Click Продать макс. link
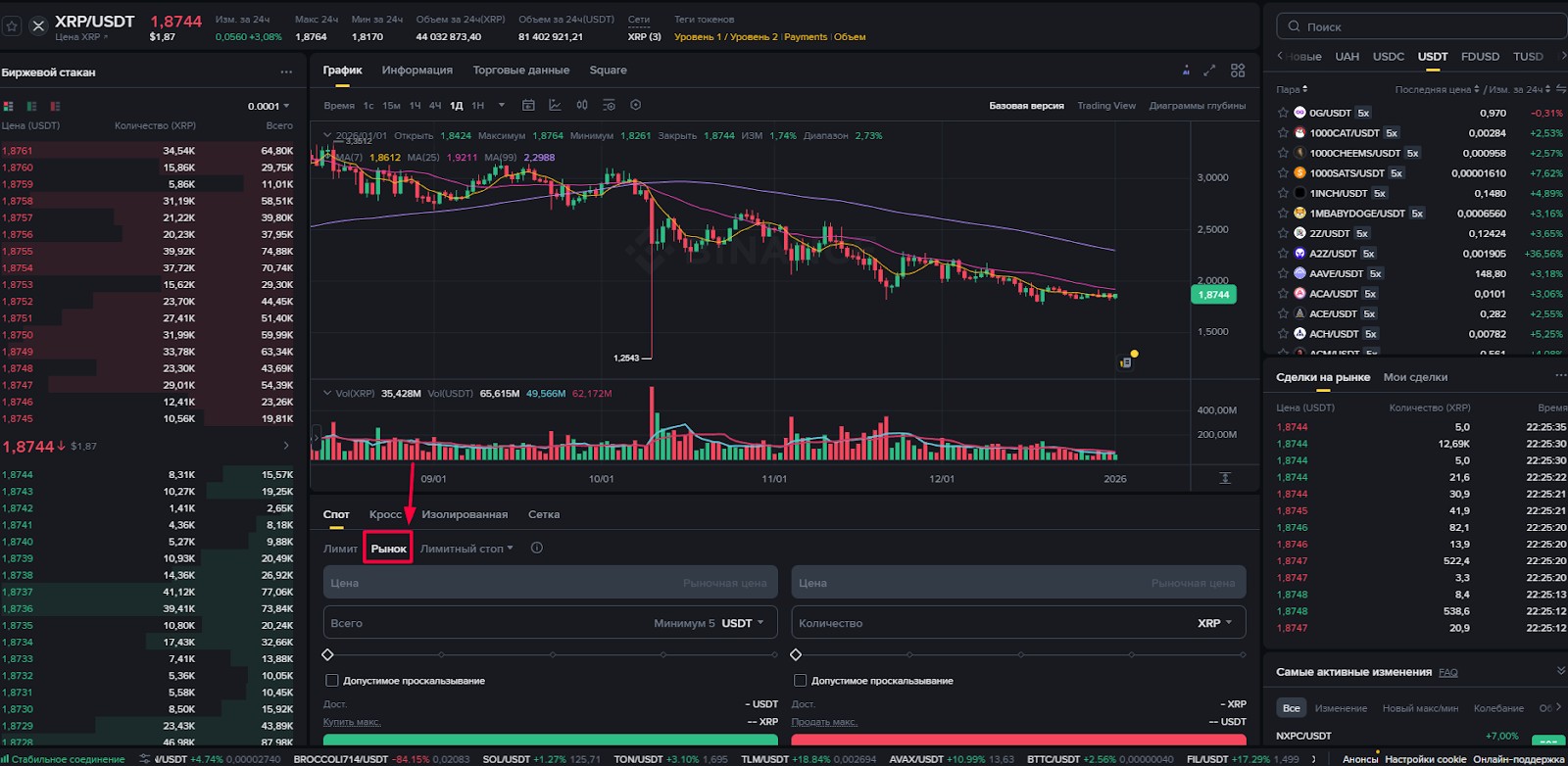Screen dimensions: 1568x766 coord(824,722)
